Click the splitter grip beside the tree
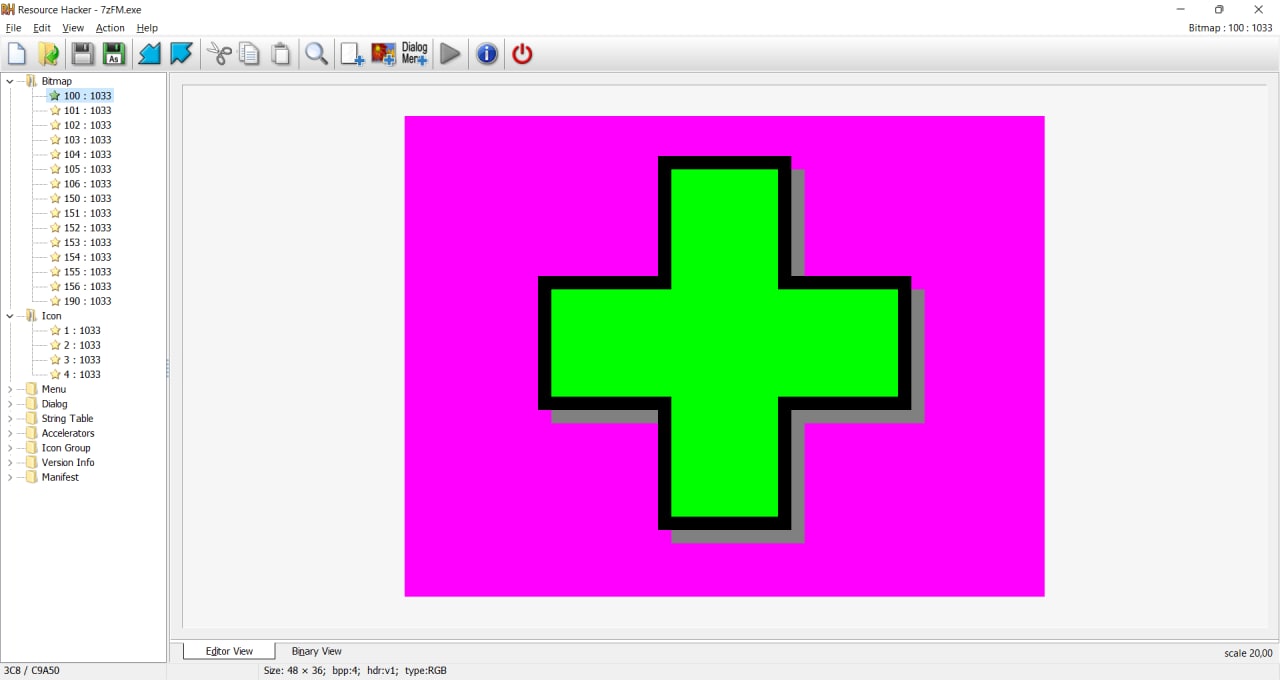Screen dimensions: 1280x680 point(168,369)
